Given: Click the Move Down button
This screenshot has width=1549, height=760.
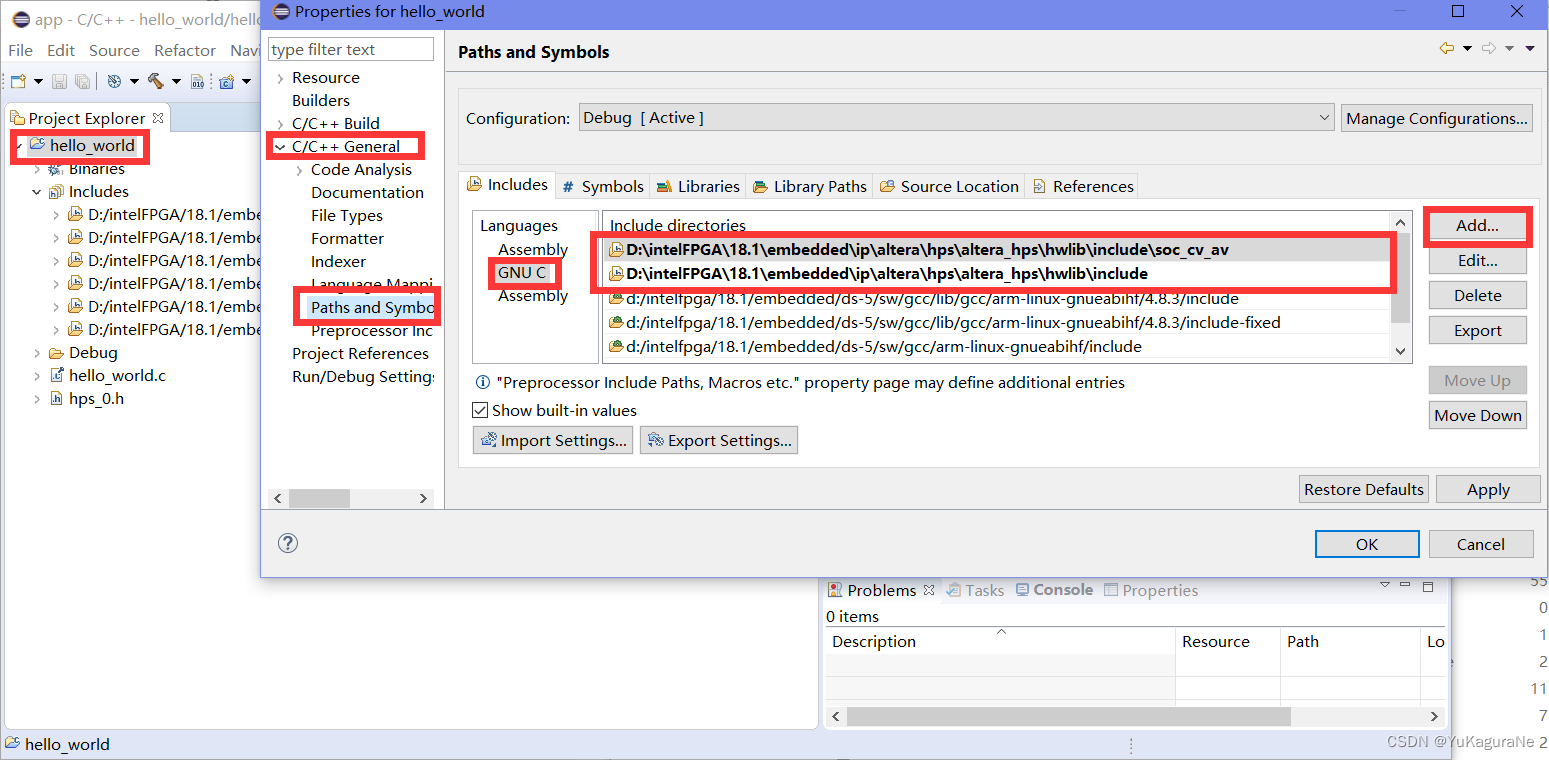Looking at the screenshot, I should [1477, 415].
